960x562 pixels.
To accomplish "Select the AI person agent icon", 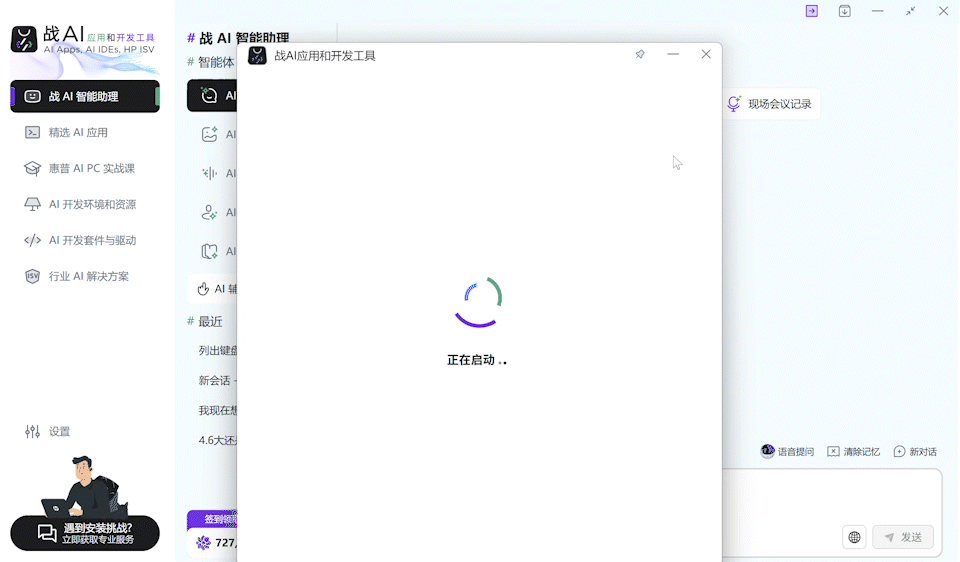I will (x=209, y=212).
